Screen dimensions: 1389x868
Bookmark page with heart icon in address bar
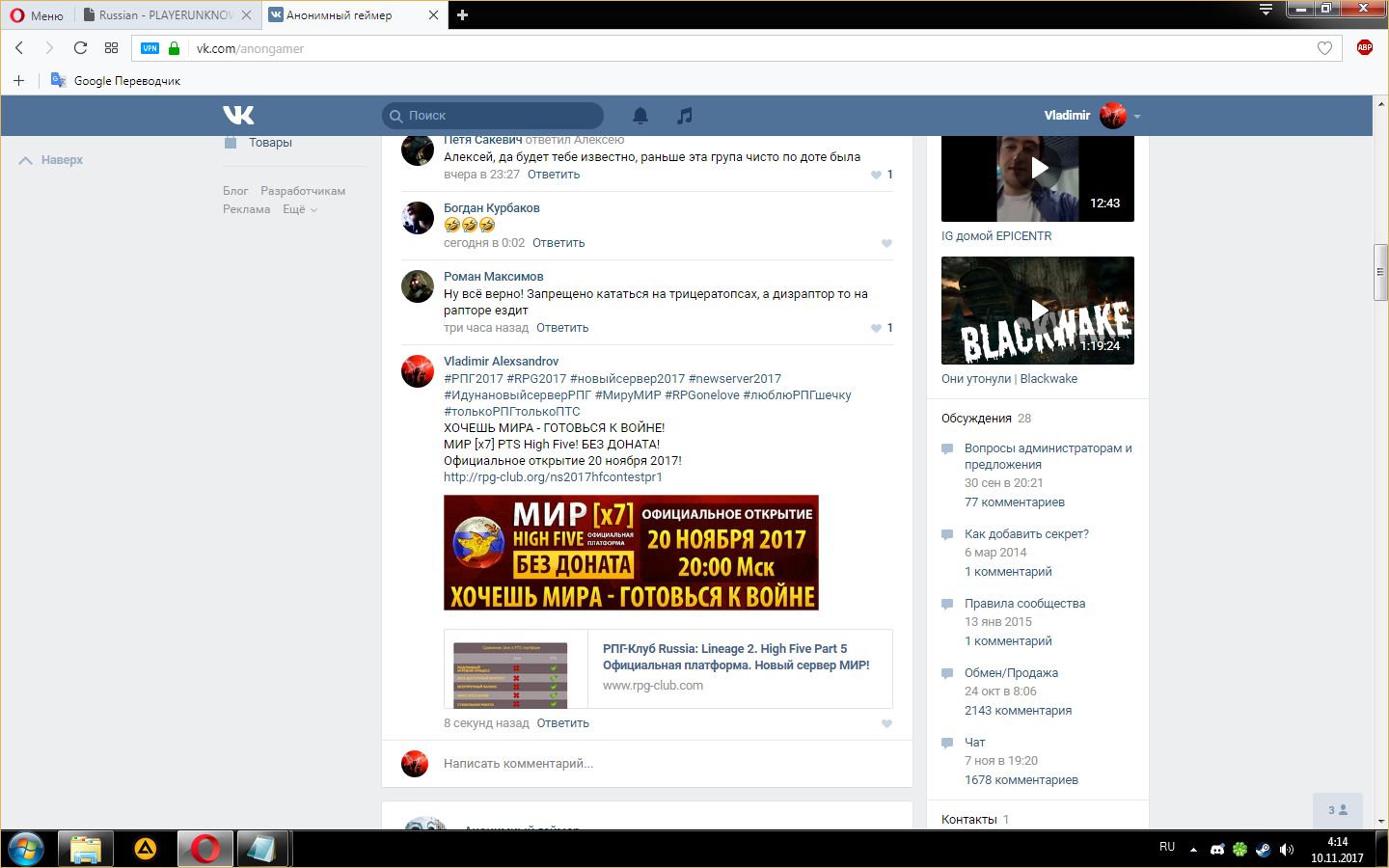(1324, 48)
